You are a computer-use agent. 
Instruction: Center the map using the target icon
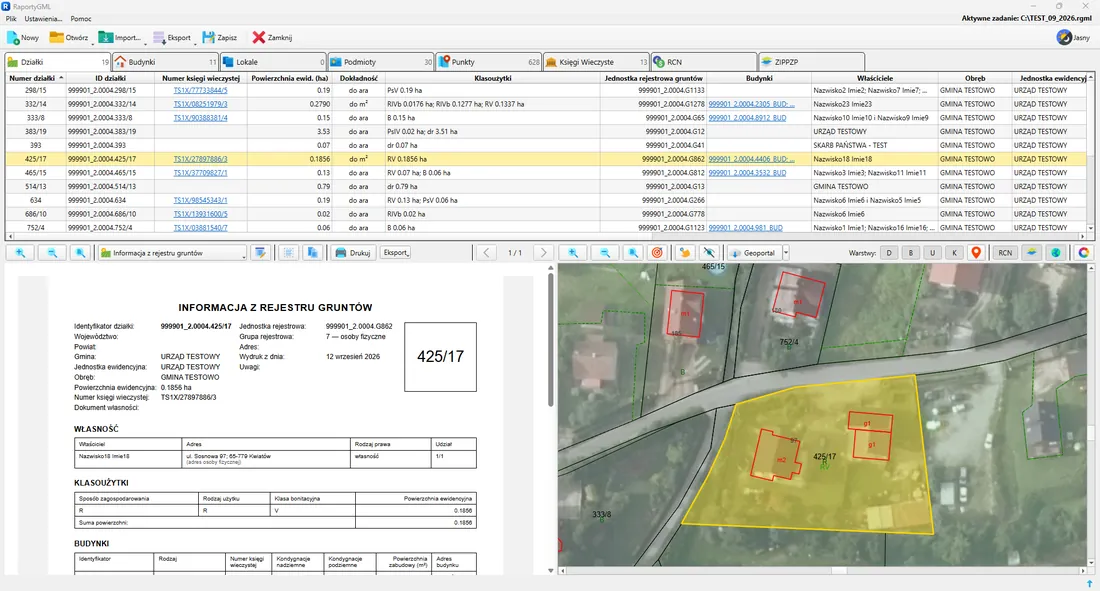coord(657,253)
